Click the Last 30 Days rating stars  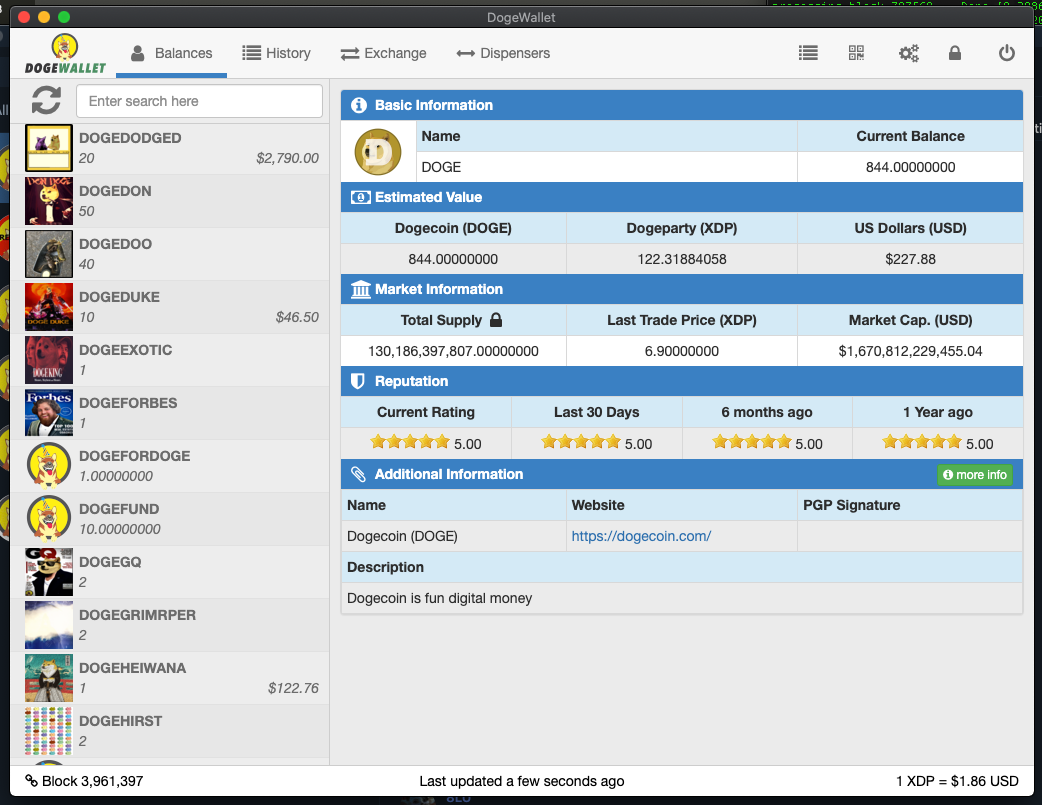pos(581,442)
